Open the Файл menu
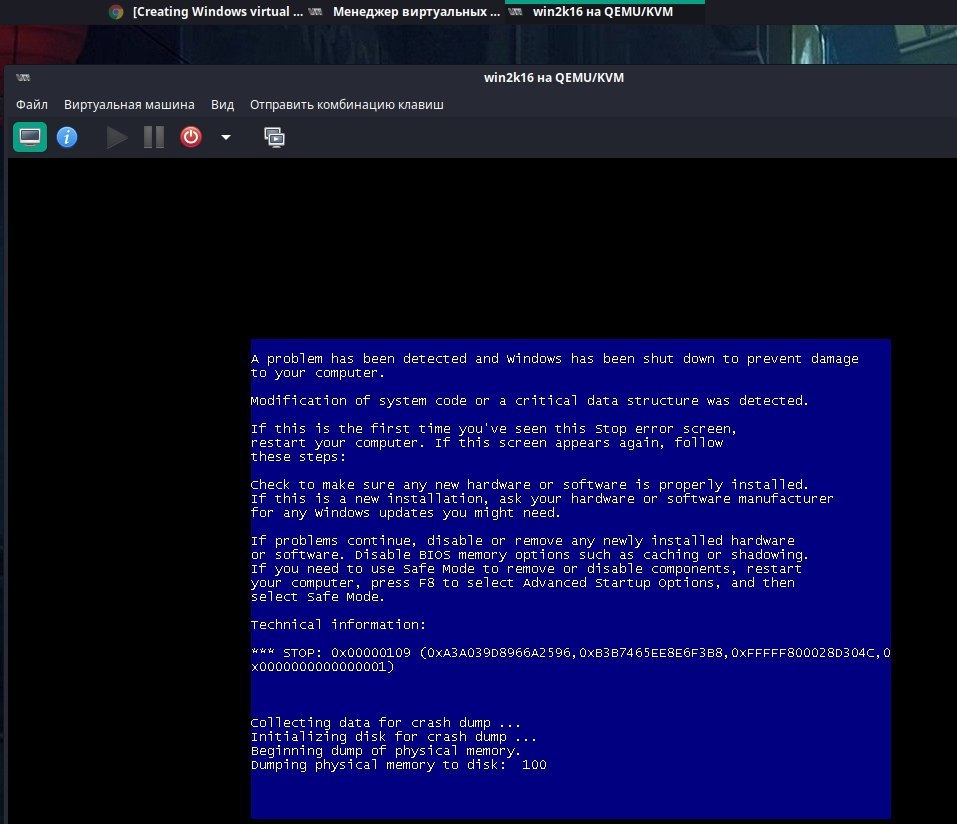 click(x=32, y=104)
